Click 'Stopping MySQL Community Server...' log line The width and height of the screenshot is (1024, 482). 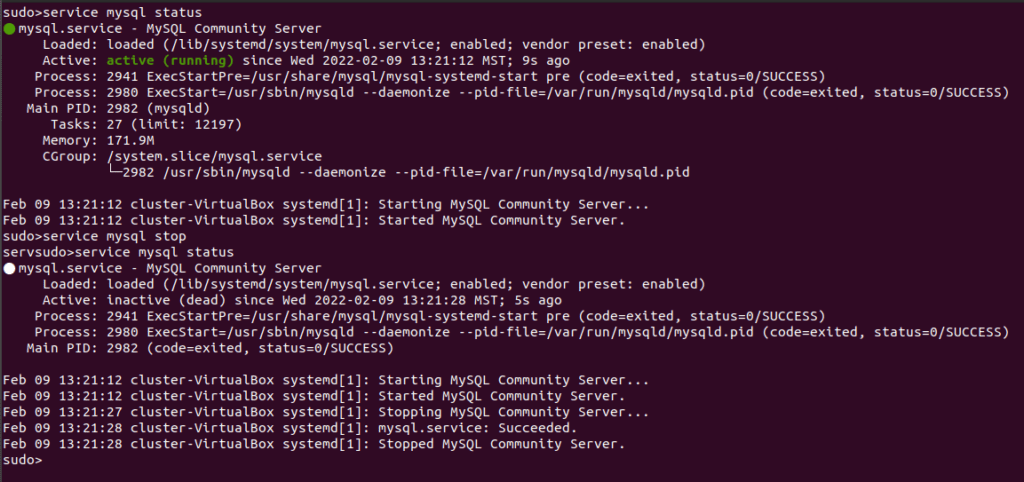pos(327,412)
